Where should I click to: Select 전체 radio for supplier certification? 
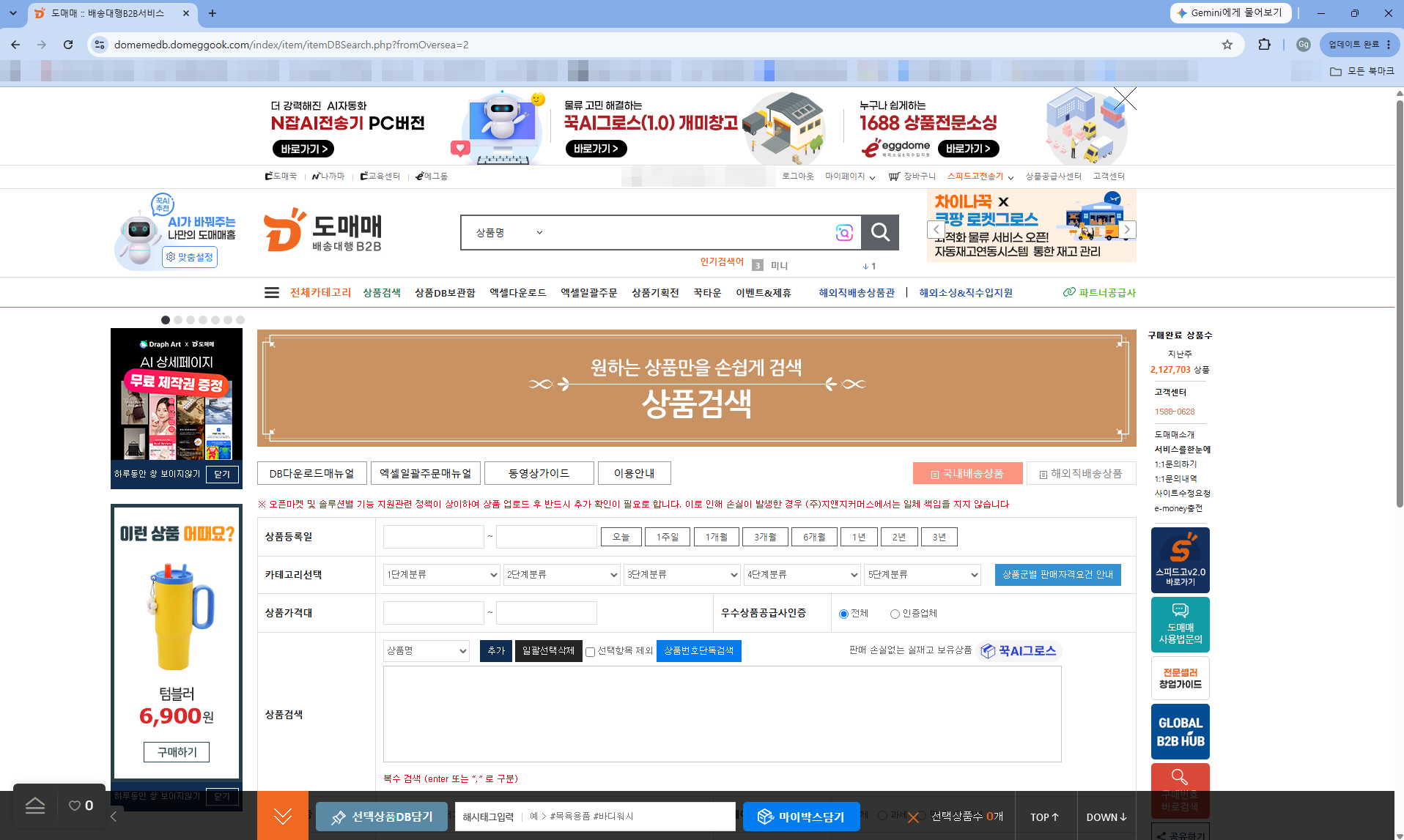coord(843,614)
